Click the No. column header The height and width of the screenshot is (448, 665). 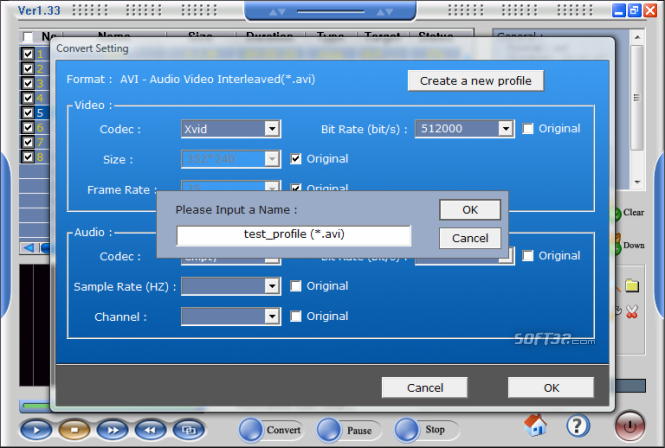click(48, 37)
